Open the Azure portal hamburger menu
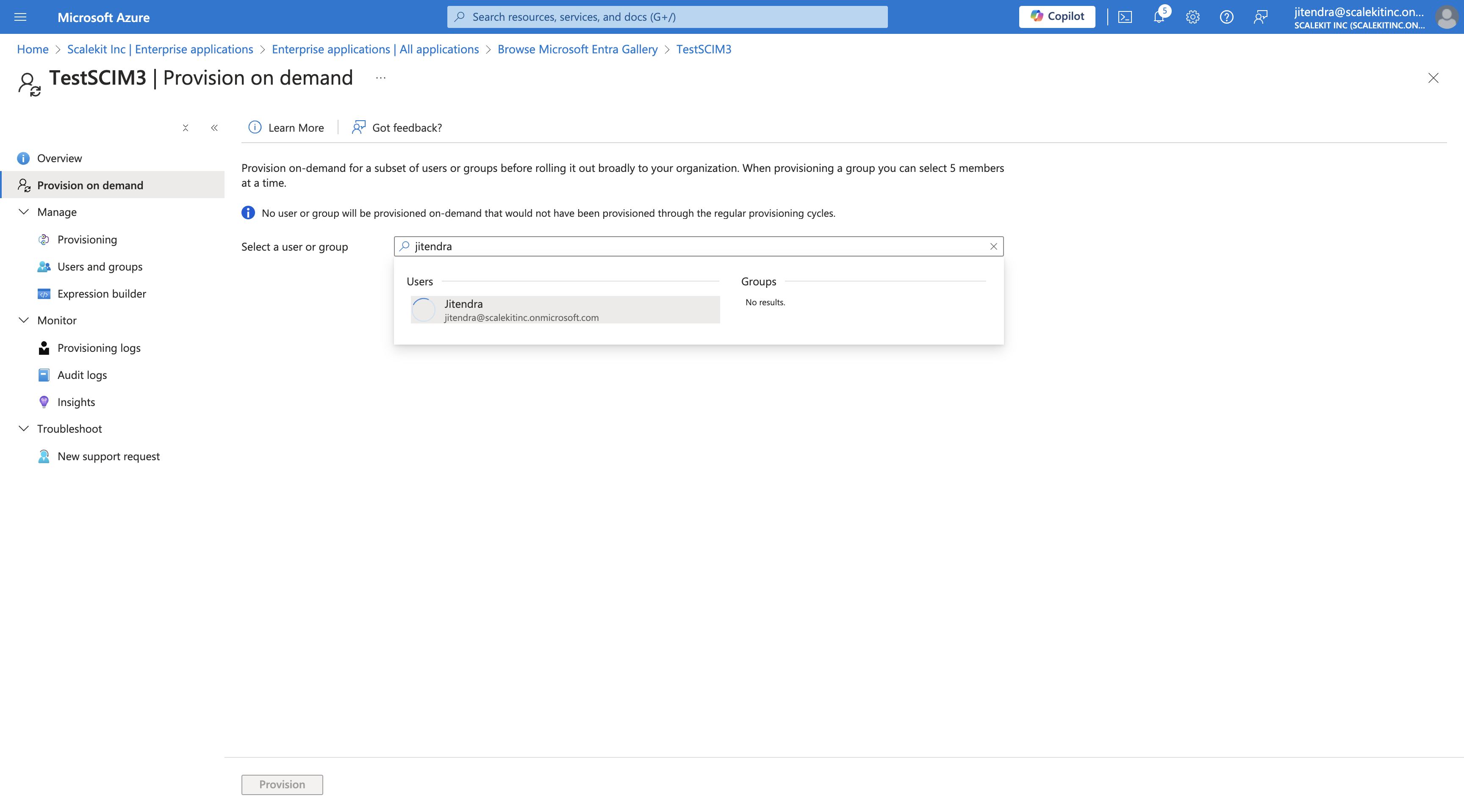 click(20, 17)
